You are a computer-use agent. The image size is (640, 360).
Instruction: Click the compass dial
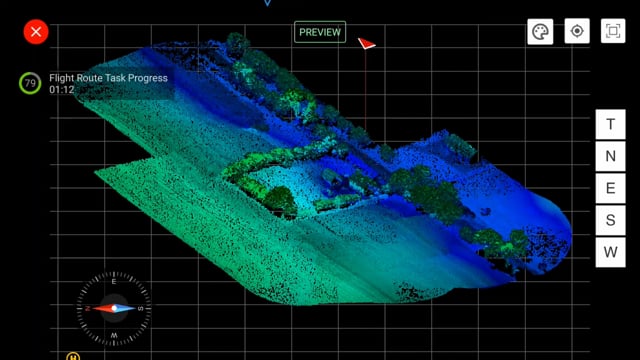[114, 308]
